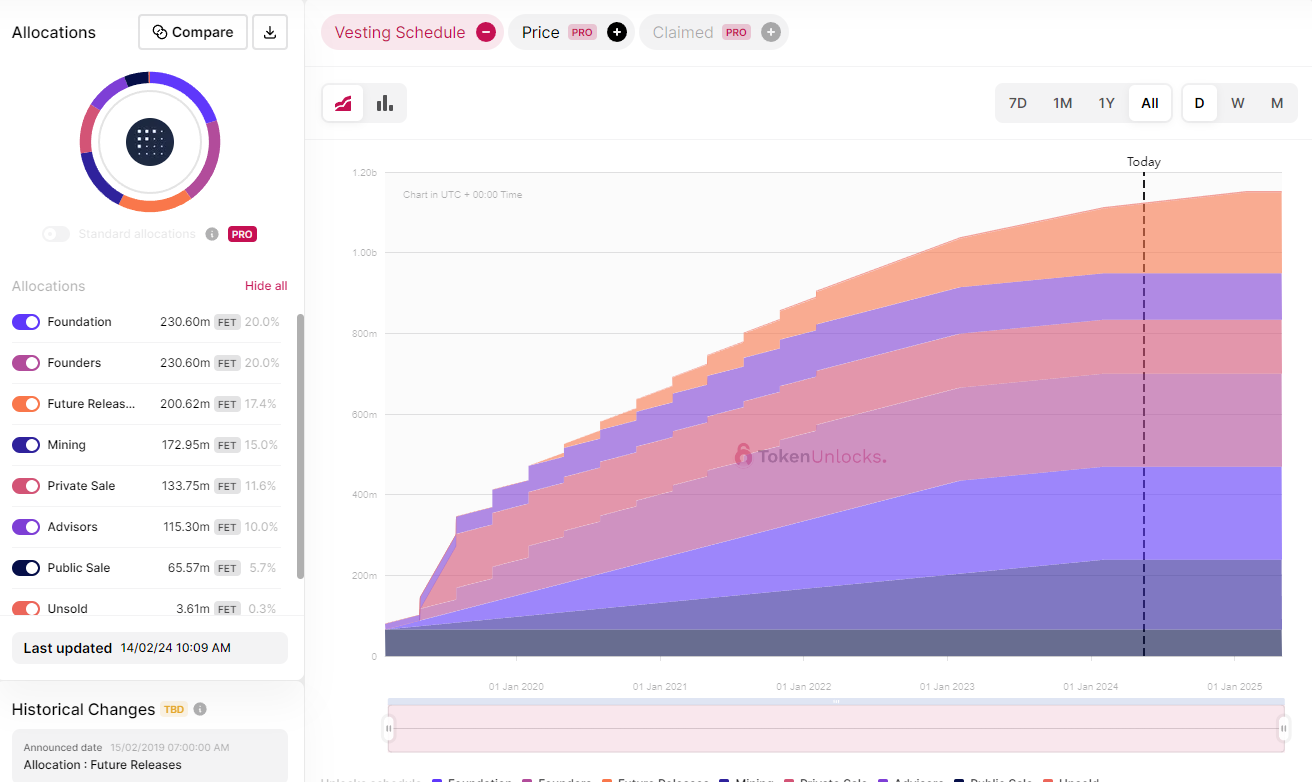Disable the Mining allocation switch
1312x782 pixels.
[26, 445]
